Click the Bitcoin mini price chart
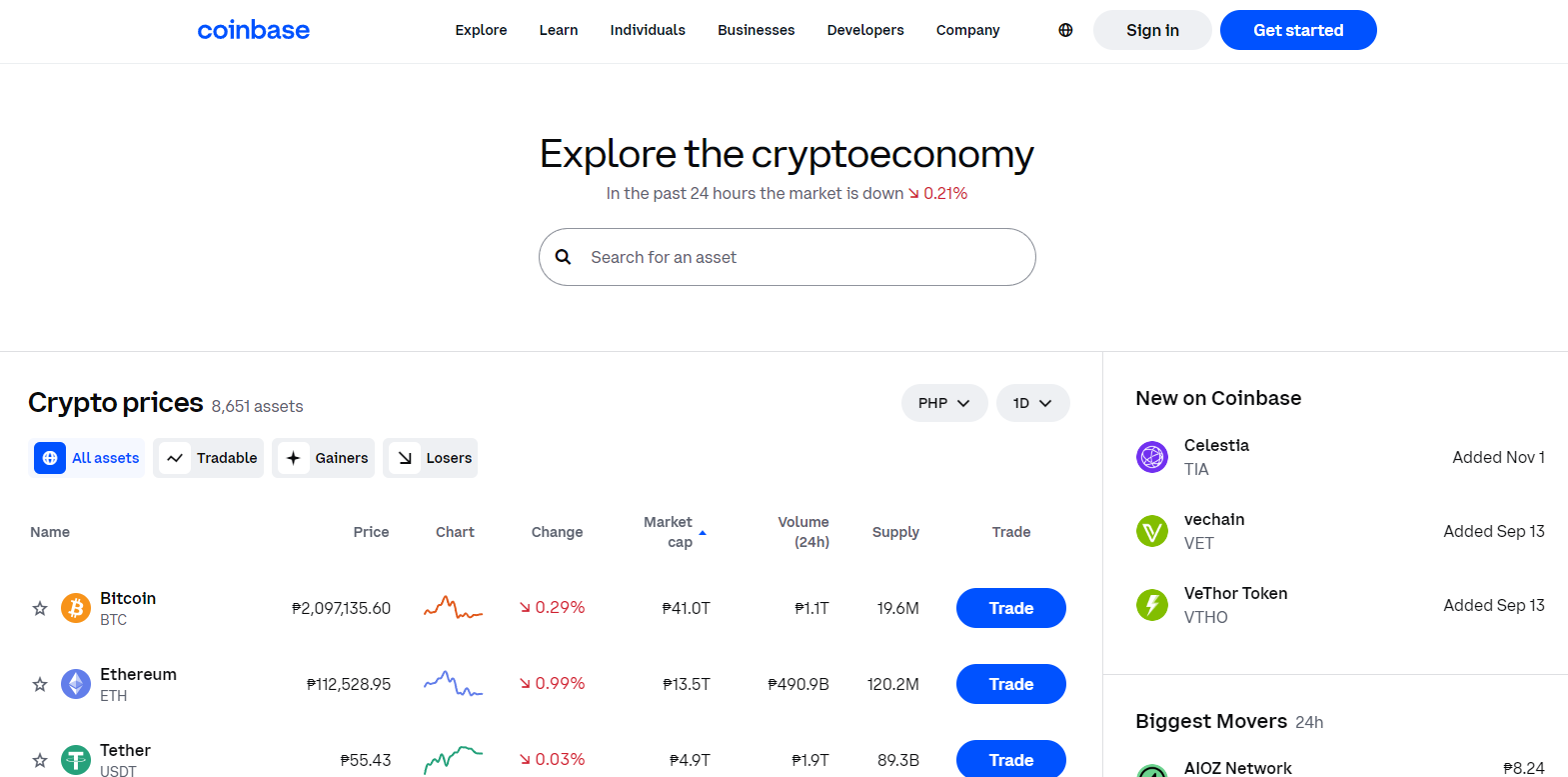Screen dimensions: 1568x777 pos(454,607)
